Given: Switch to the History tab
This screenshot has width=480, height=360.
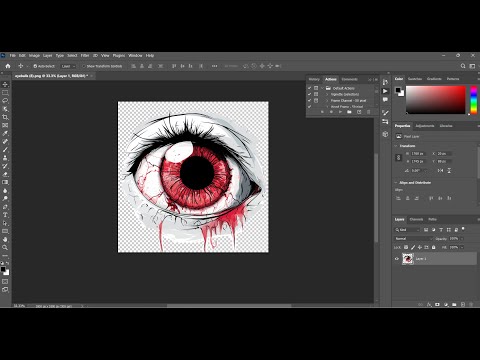Looking at the screenshot, I should pyautogui.click(x=314, y=79).
